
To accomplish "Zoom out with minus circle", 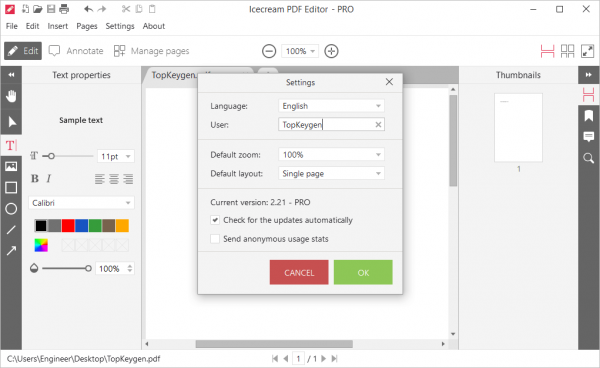I will coord(269,51).
